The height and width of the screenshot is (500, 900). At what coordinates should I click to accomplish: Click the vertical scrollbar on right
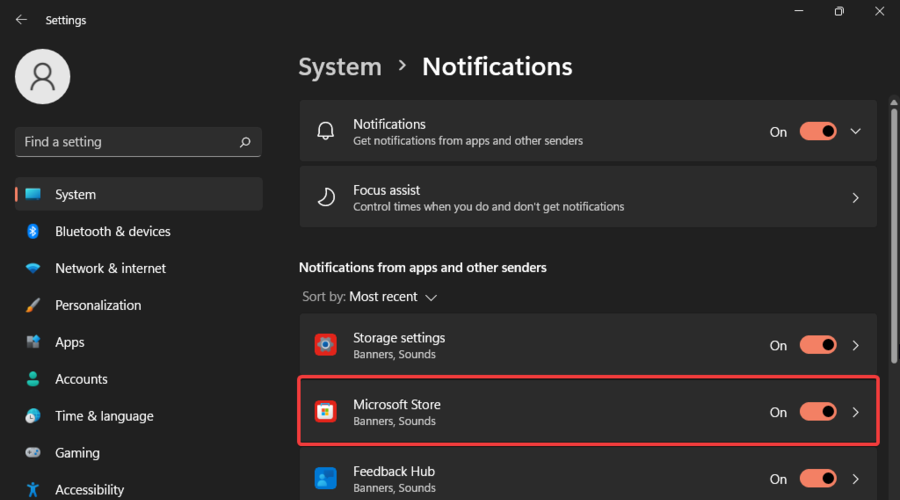click(893, 230)
